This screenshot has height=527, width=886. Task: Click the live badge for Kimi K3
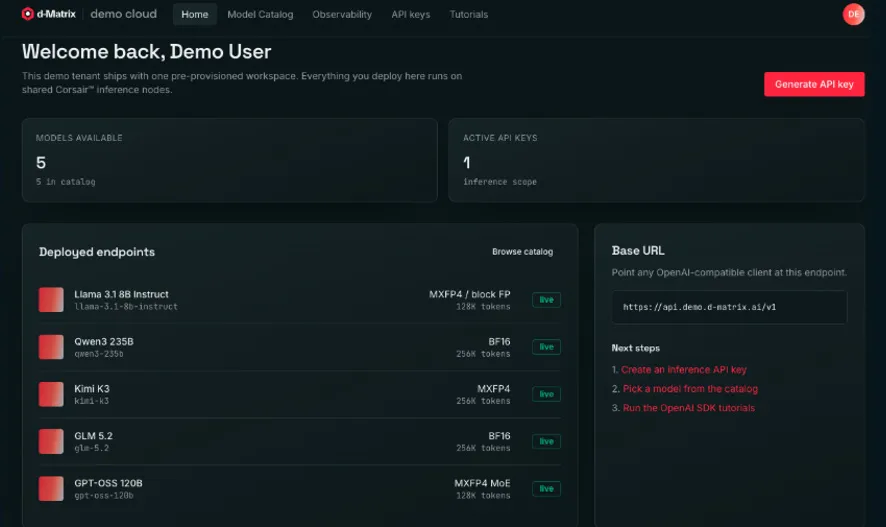(546, 394)
